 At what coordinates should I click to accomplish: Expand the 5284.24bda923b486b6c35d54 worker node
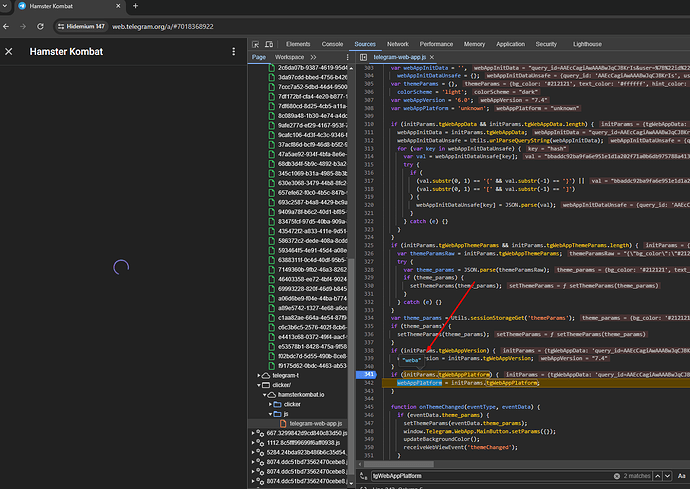point(253,452)
